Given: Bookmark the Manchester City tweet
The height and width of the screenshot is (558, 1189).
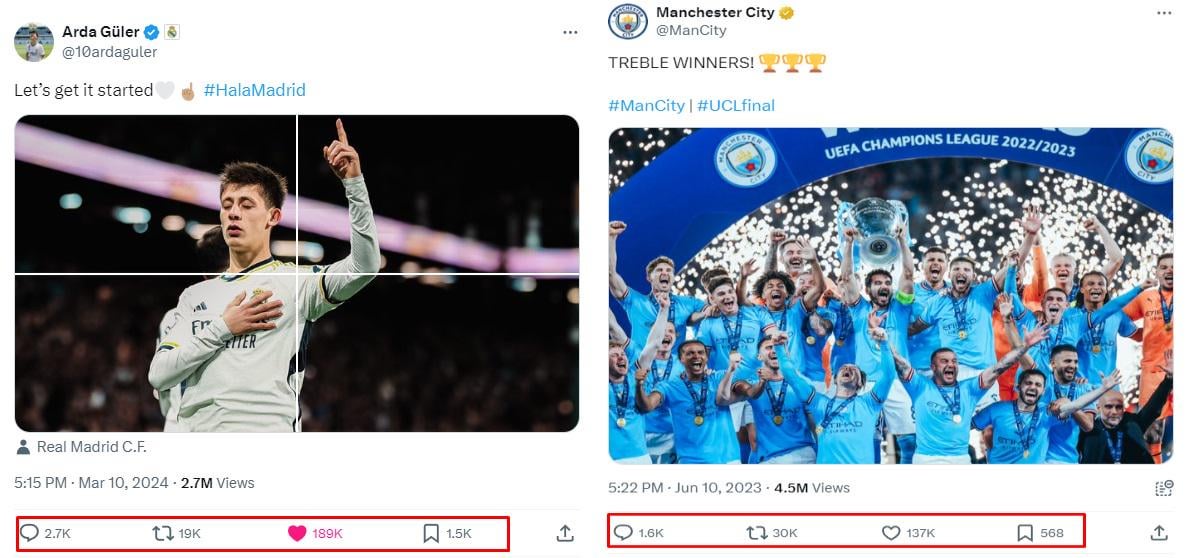Looking at the screenshot, I should point(1025,532).
